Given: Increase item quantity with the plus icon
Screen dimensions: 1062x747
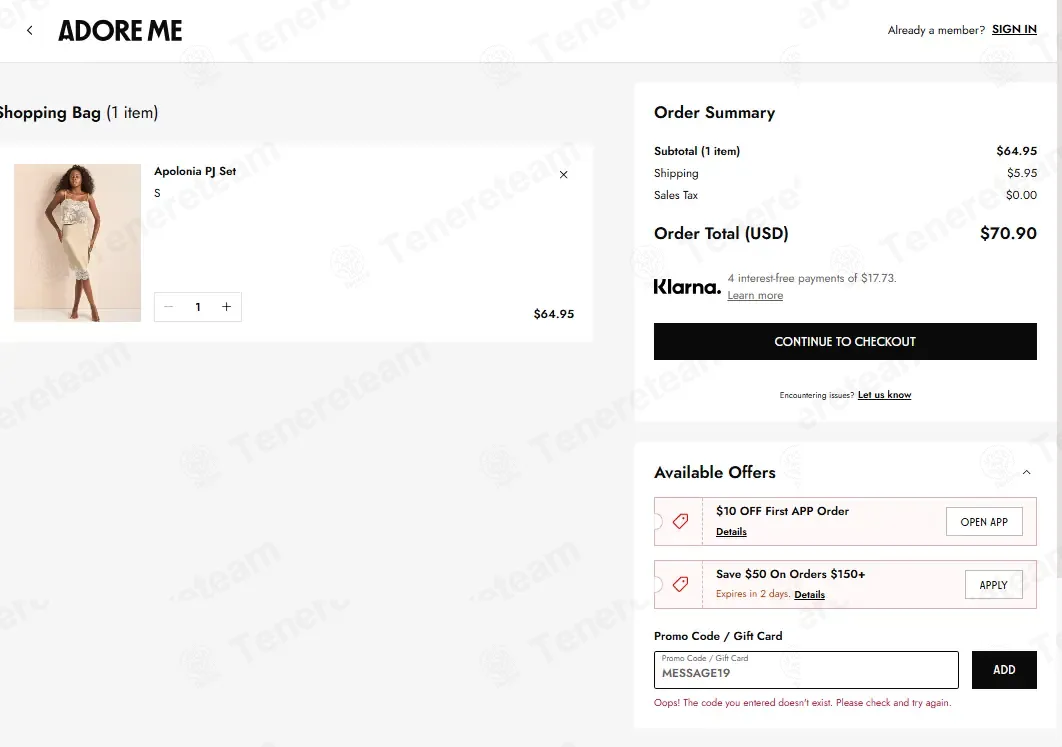Looking at the screenshot, I should point(226,307).
